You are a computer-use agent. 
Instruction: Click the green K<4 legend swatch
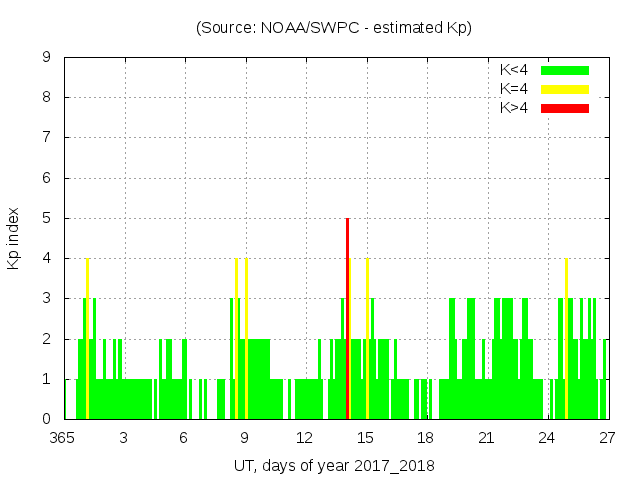pos(565,70)
